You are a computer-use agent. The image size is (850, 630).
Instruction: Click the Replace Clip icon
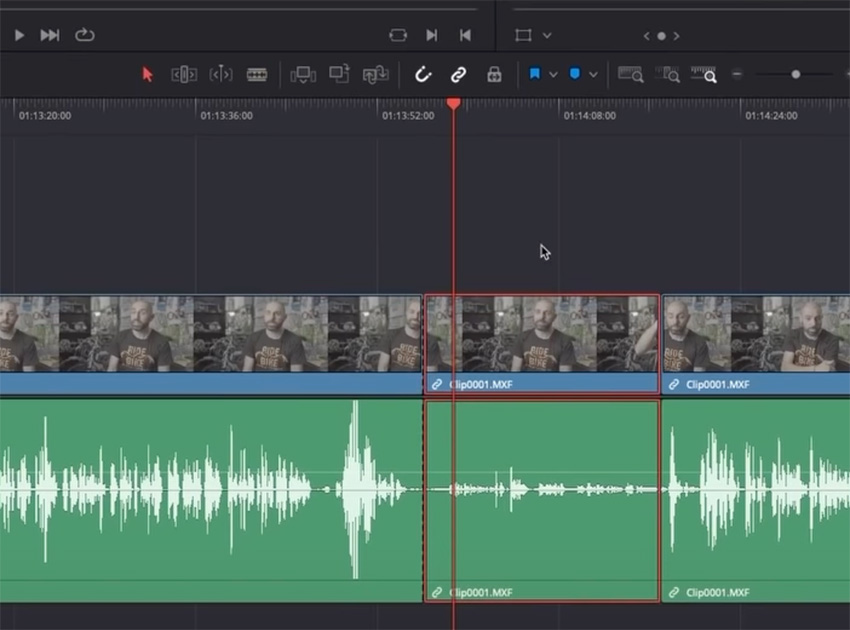tap(375, 75)
